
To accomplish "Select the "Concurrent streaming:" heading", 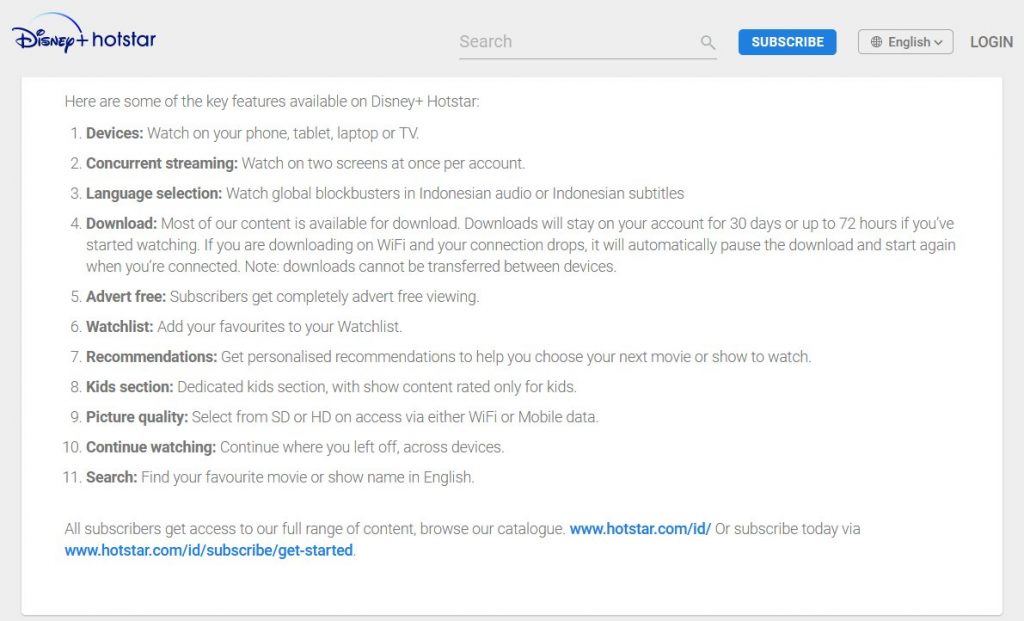I will pyautogui.click(x=162, y=163).
